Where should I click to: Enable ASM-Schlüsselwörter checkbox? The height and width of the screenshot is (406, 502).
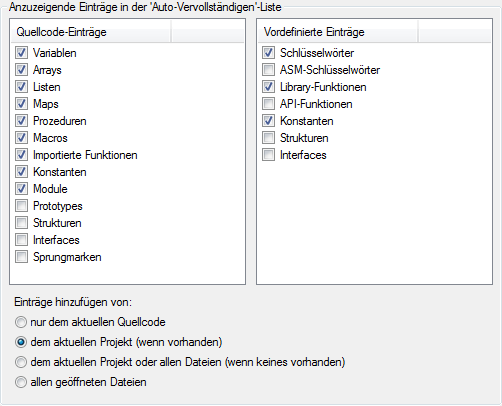coord(268,70)
